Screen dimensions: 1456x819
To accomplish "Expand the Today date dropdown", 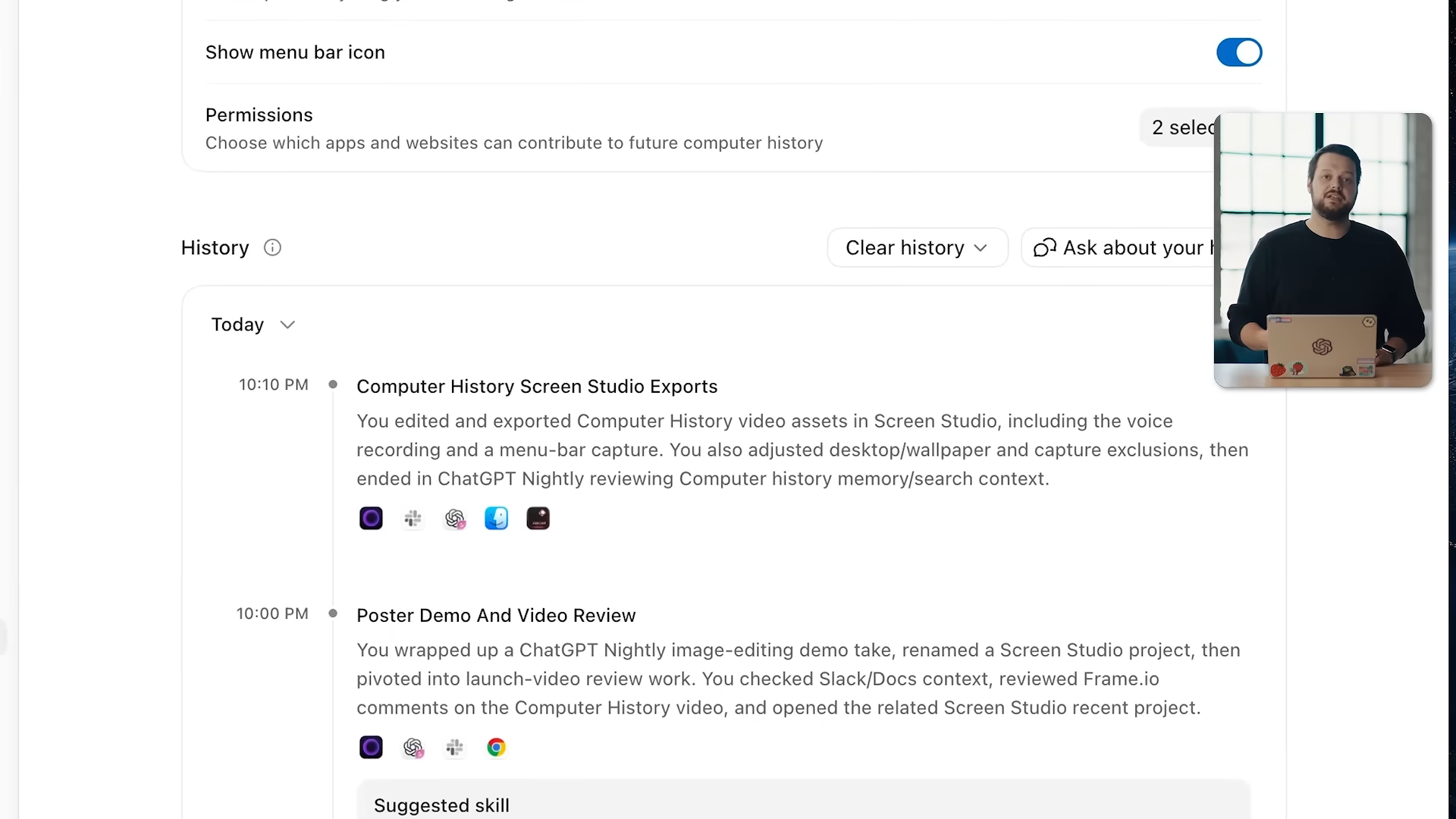I will (x=253, y=325).
